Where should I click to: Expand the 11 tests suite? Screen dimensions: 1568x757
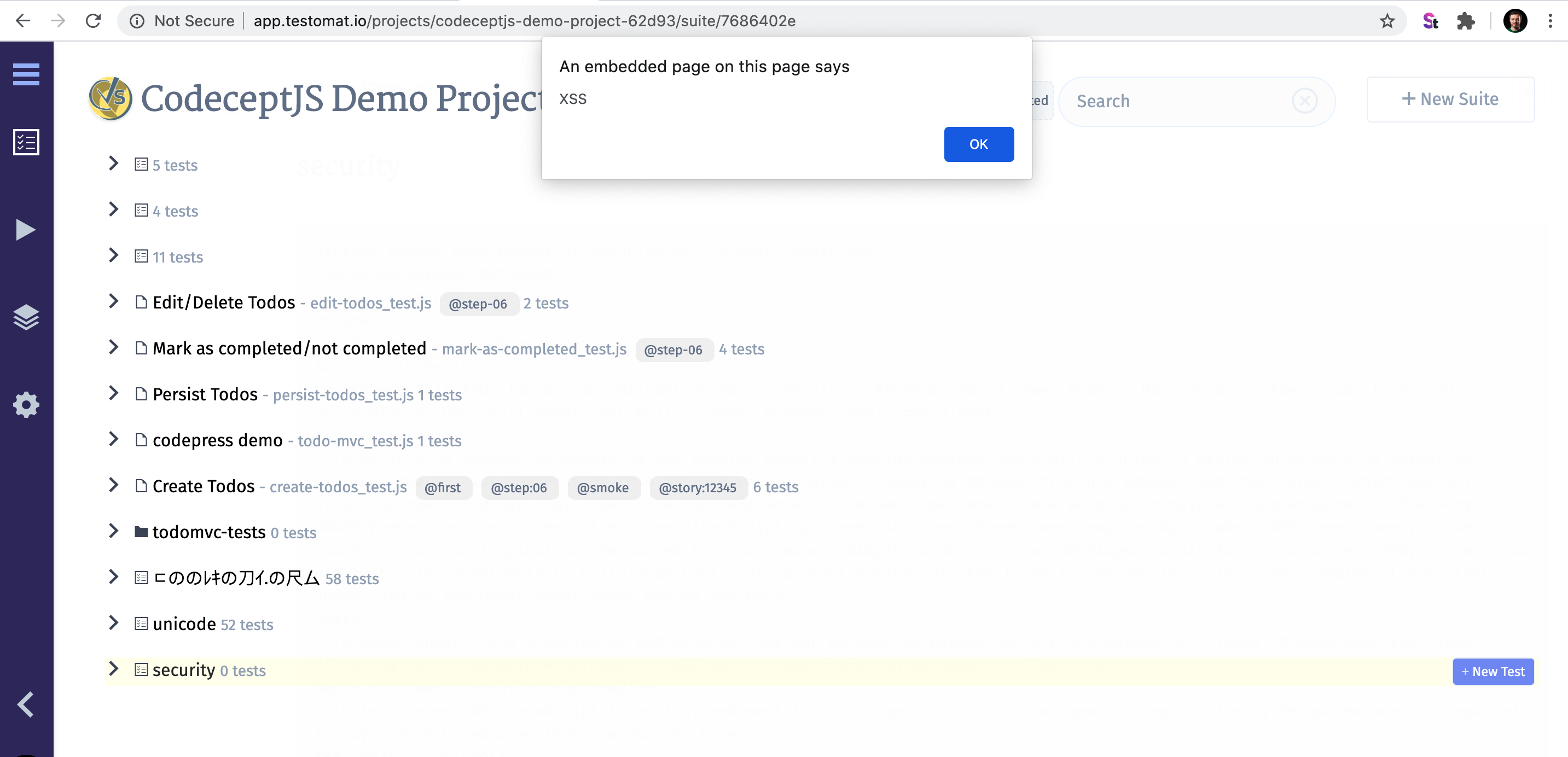tap(113, 255)
